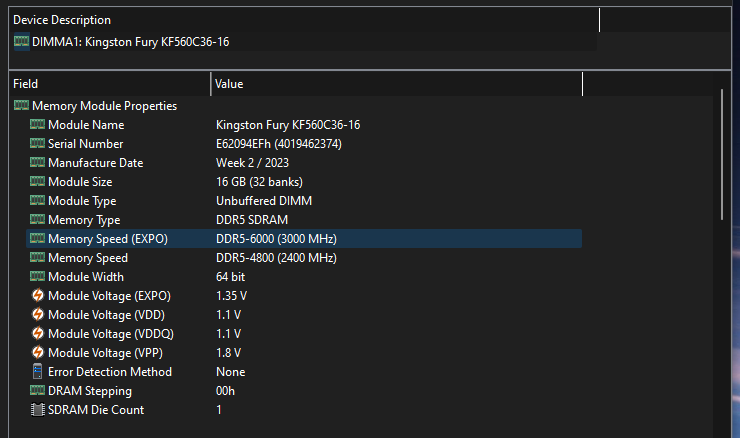Click the Module Voltage (VDDQ) icon
The image size is (740, 438).
coord(38,334)
